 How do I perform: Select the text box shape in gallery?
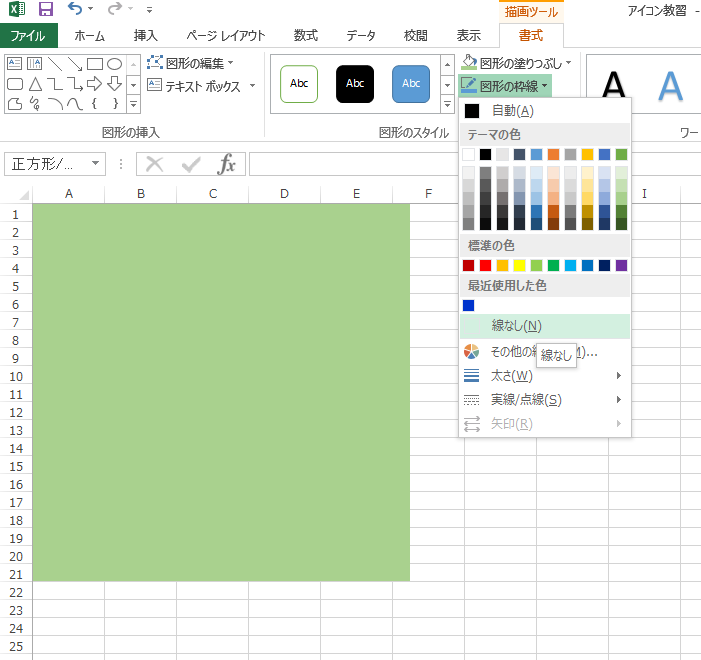[15, 64]
